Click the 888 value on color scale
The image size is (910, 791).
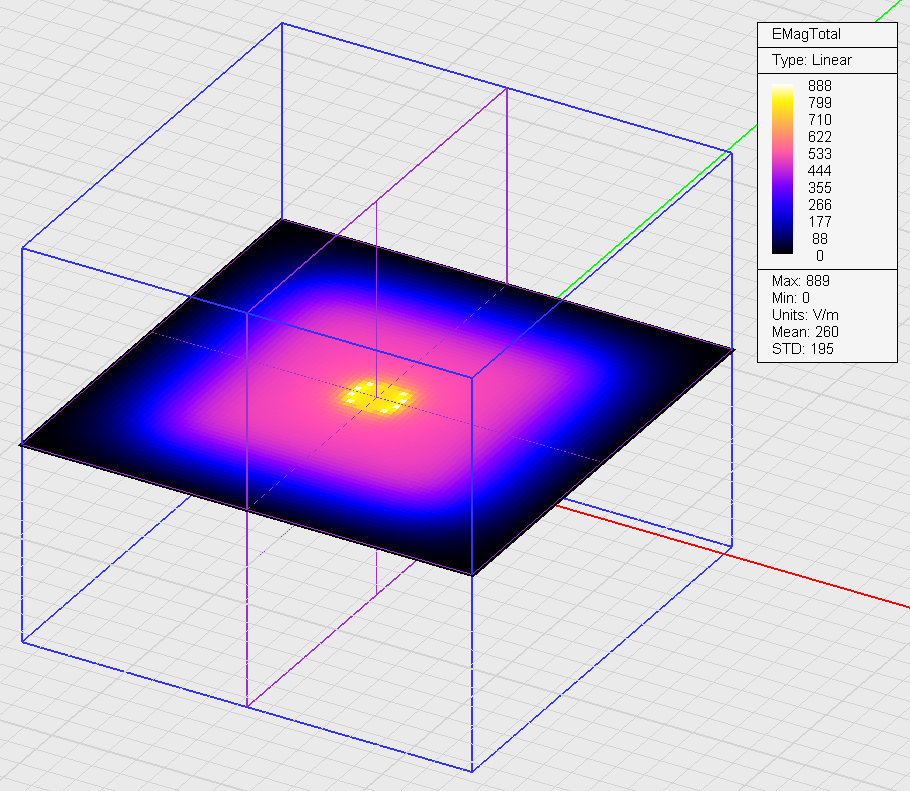pyautogui.click(x=819, y=86)
